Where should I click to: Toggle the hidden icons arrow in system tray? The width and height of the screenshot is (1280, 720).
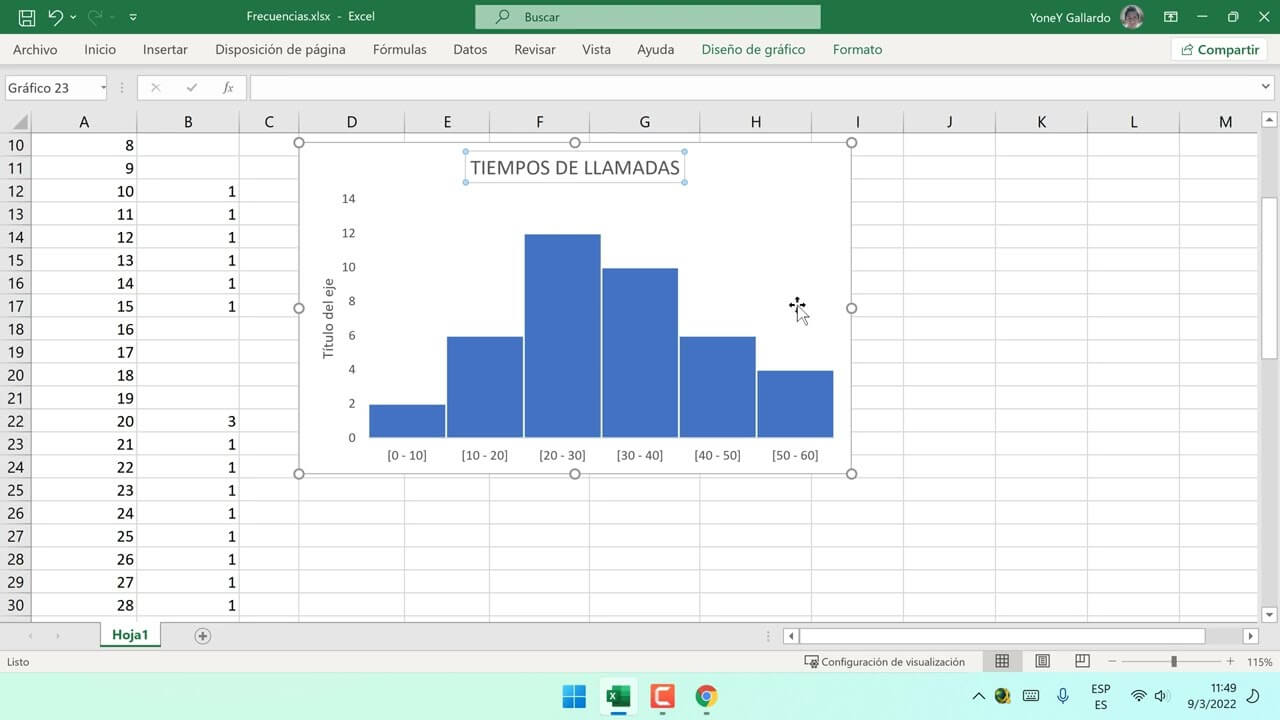tap(978, 696)
